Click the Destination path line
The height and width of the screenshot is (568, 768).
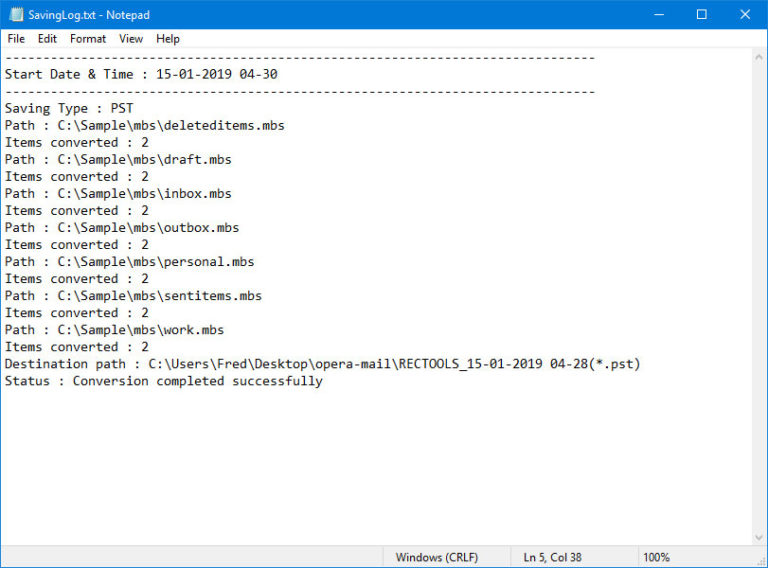tap(322, 364)
